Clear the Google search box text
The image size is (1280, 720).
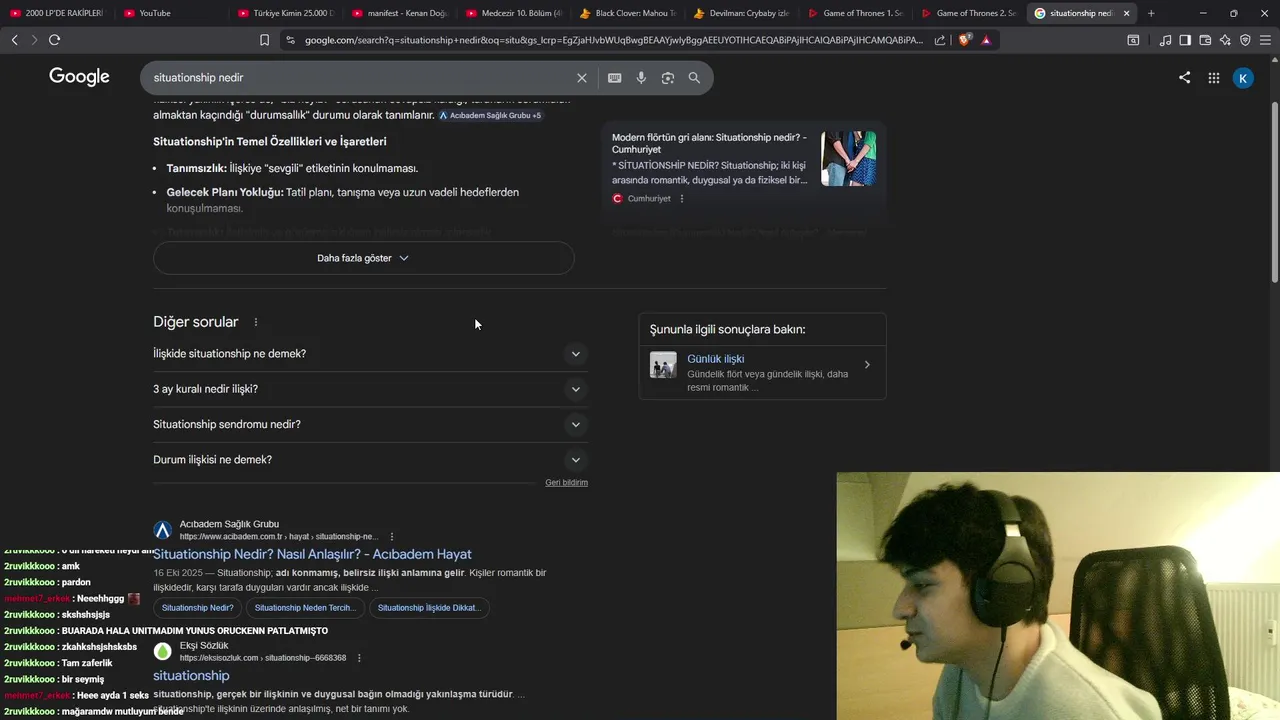(x=582, y=78)
